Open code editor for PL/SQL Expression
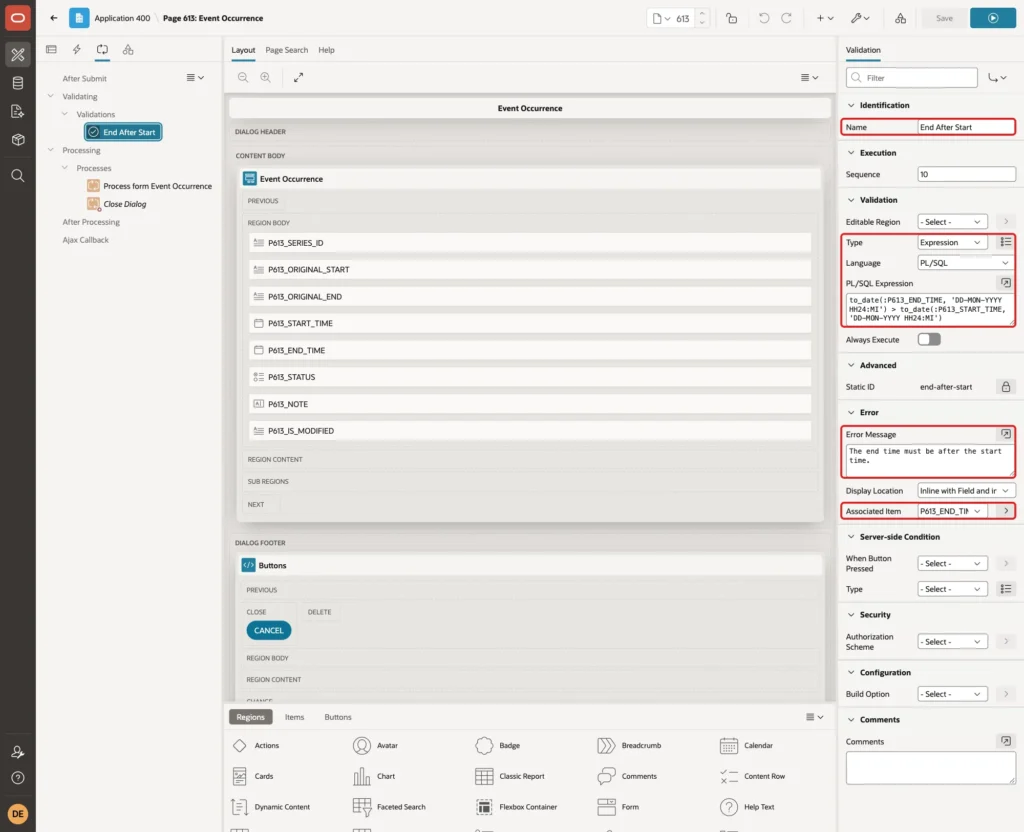Screen dimensions: 1024x832 [x=1006, y=283]
